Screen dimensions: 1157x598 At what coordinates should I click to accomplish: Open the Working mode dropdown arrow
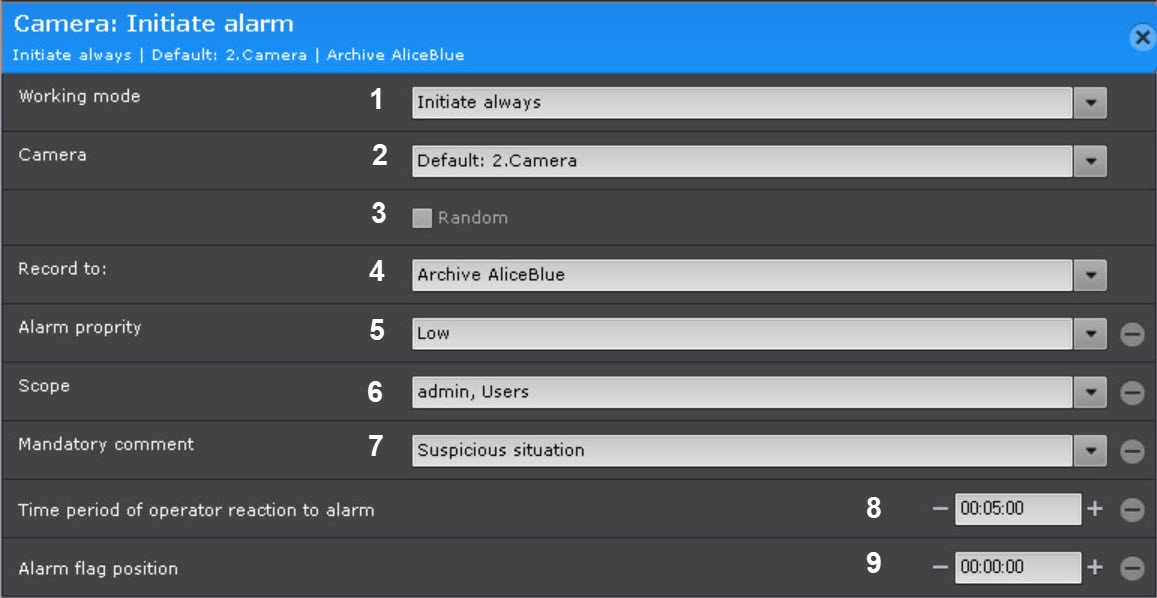pyautogui.click(x=1090, y=102)
